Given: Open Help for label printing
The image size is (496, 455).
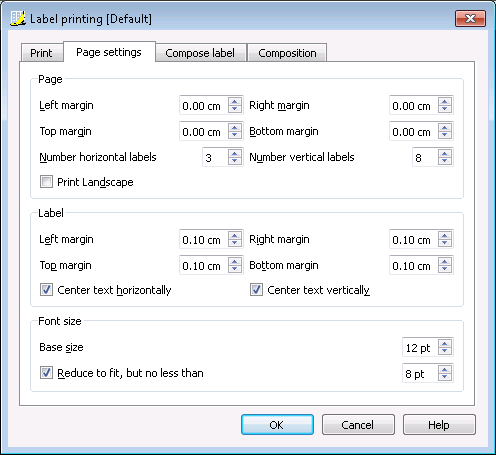Looking at the screenshot, I should tap(439, 425).
